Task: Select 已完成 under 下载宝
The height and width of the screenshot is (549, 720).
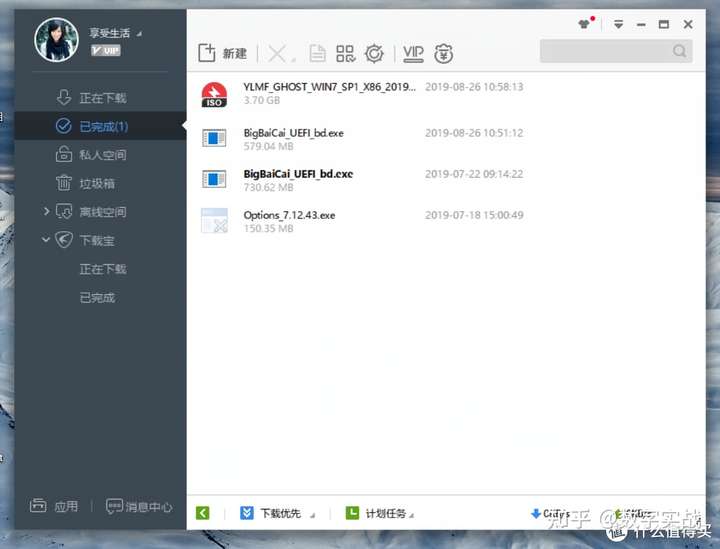Action: tap(97, 297)
